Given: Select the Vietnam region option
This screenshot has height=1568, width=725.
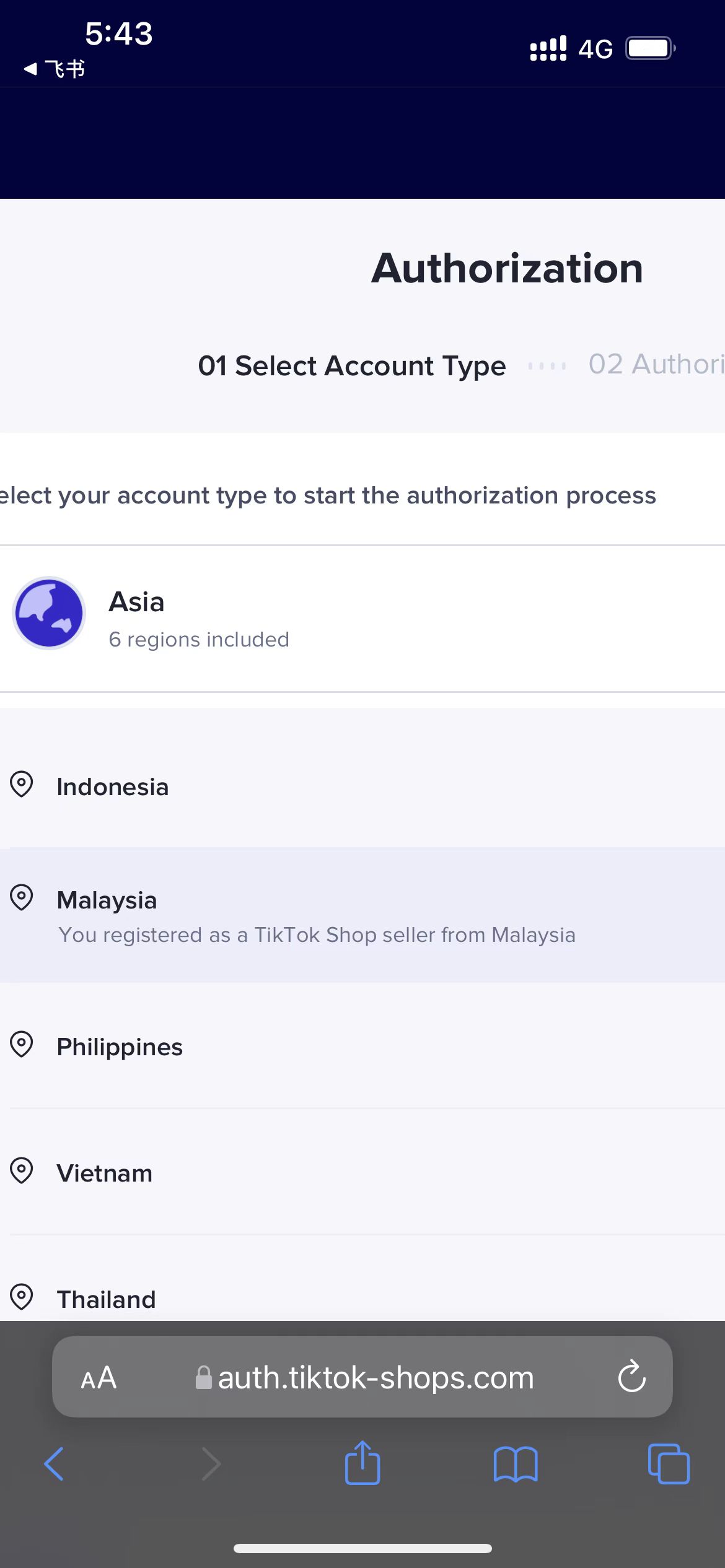Looking at the screenshot, I should (x=362, y=1172).
